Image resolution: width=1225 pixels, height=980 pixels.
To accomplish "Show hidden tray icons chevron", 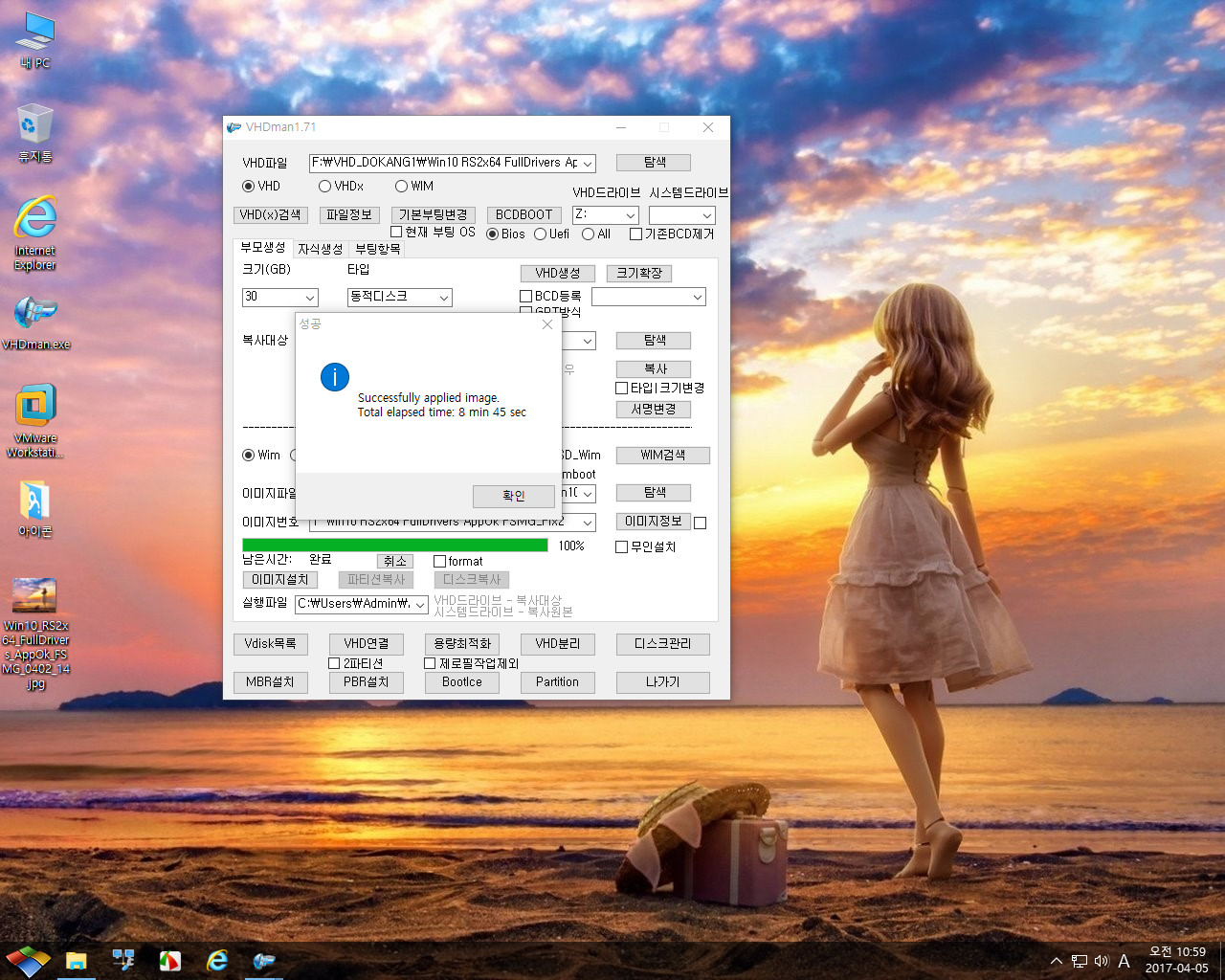I will point(1057,961).
